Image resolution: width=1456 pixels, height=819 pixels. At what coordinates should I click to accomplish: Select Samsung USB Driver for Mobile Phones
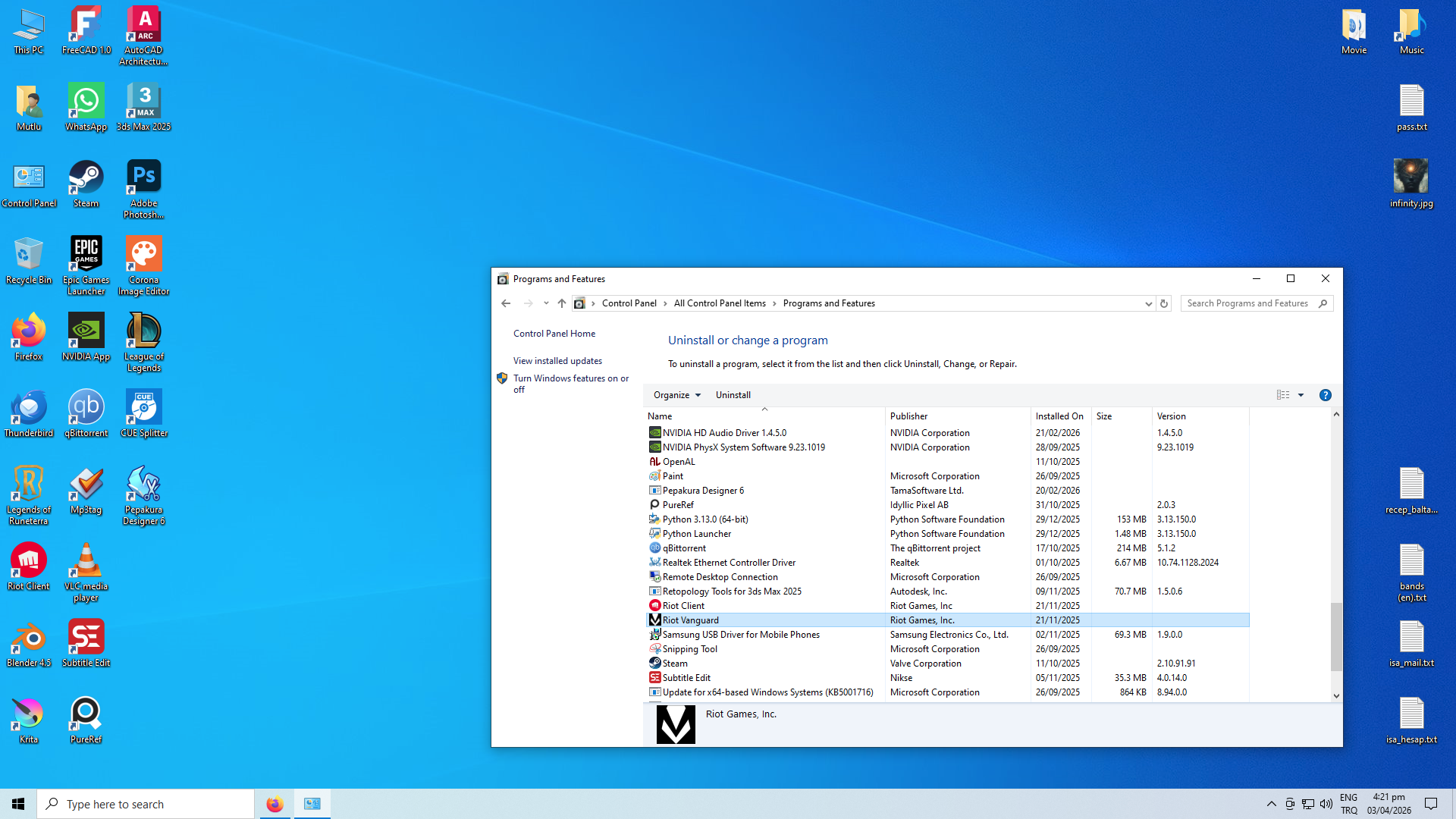pyautogui.click(x=948, y=635)
